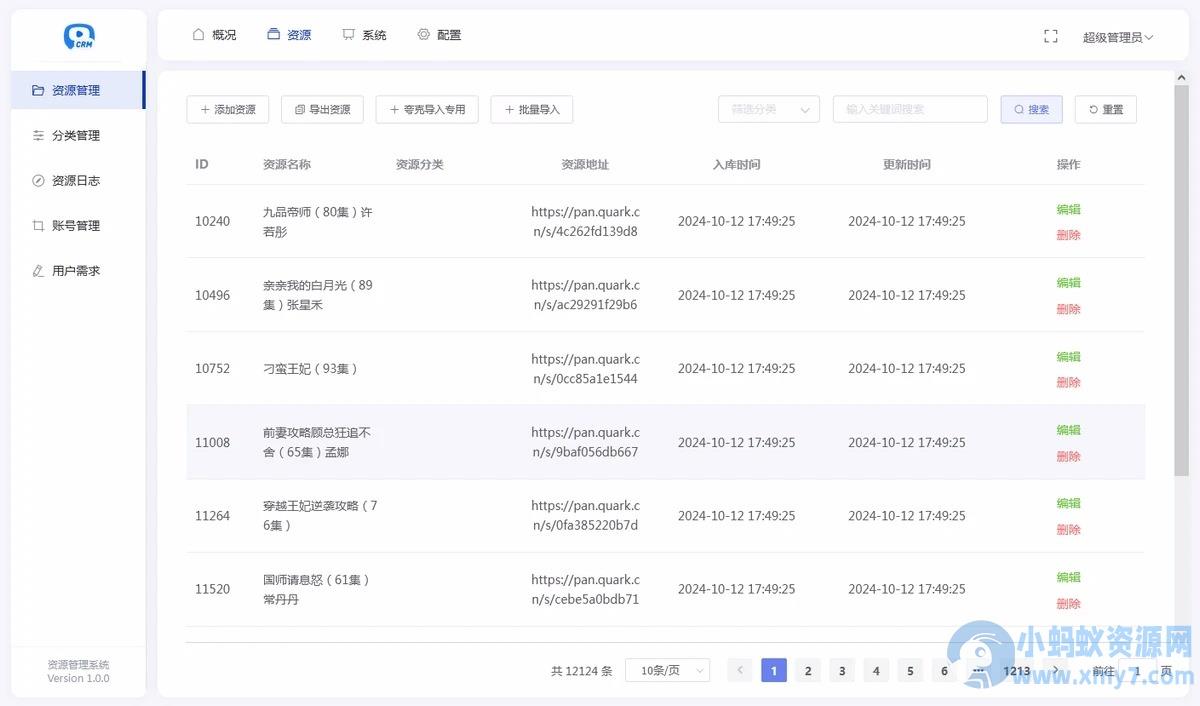1200x706 pixels.
Task: Open 超级管理员 user dropdown
Action: click(x=1117, y=37)
